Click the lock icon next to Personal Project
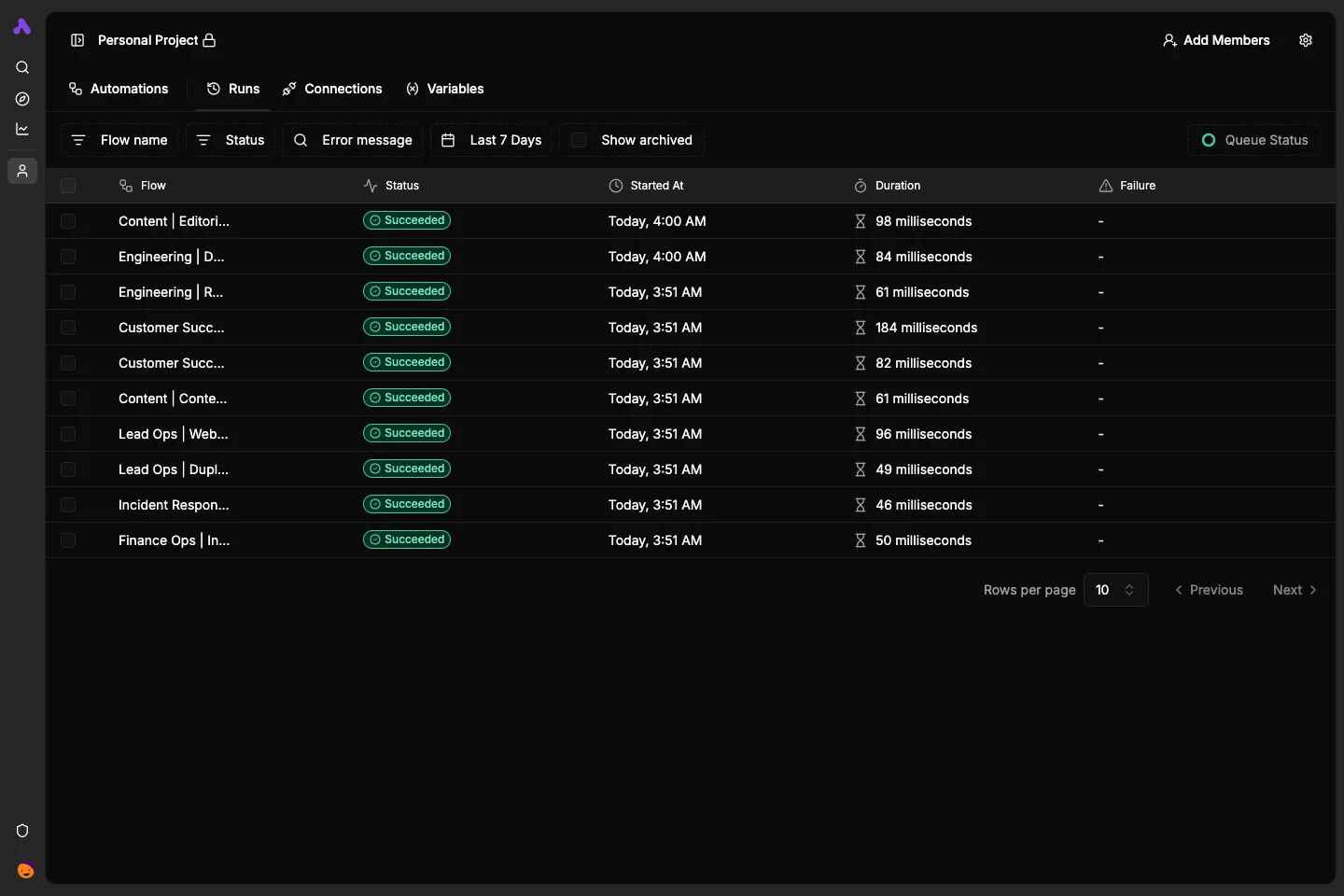This screenshot has width=1344, height=896. coord(209,40)
